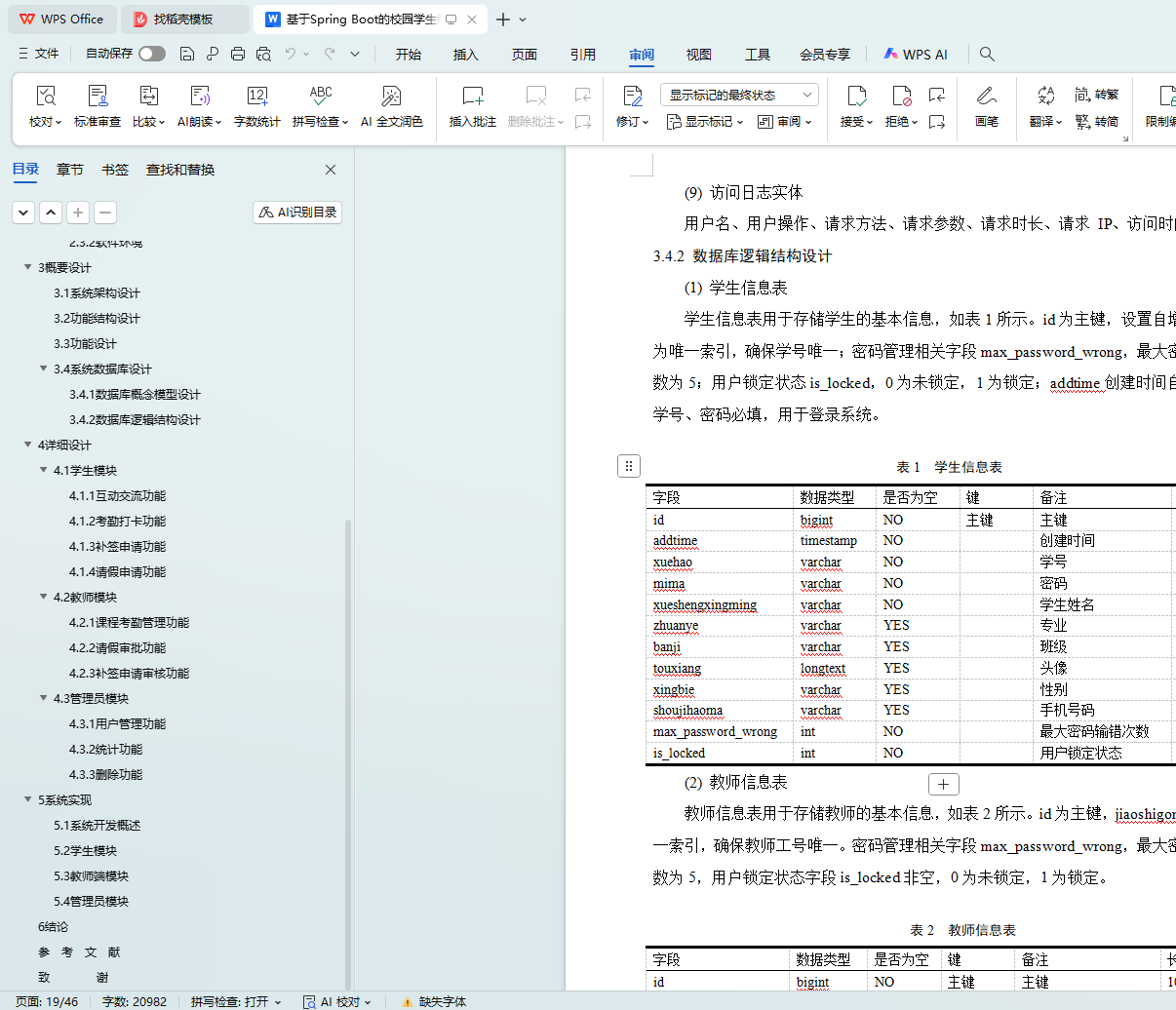Redo the last action

(x=330, y=54)
